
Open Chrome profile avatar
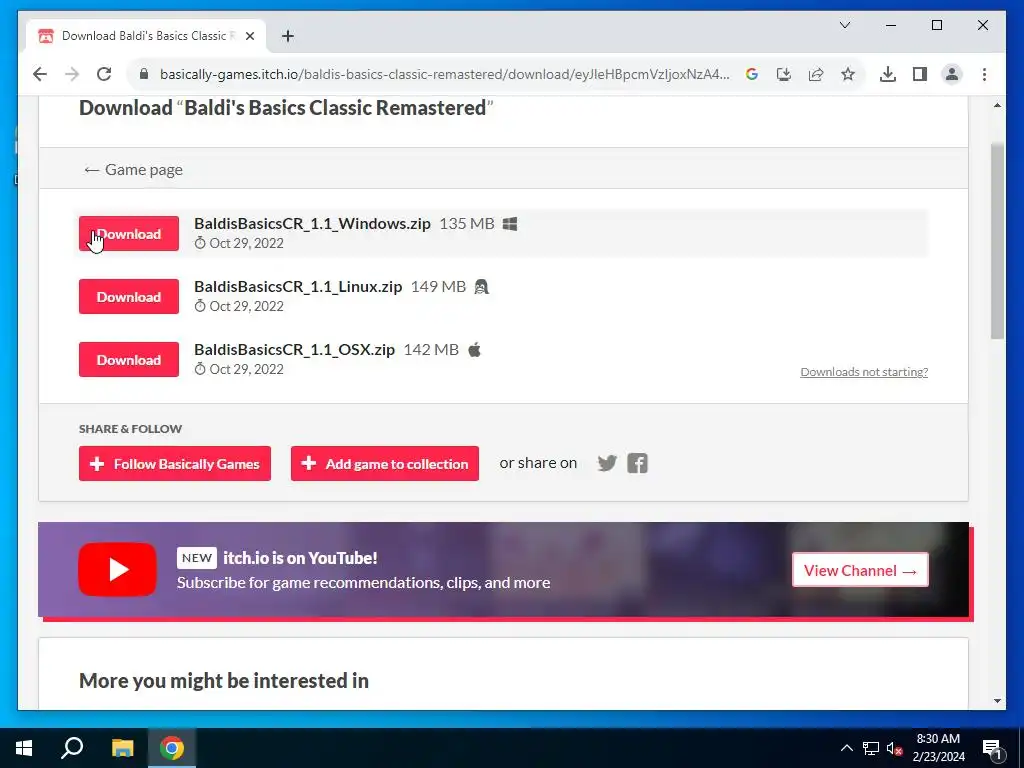coord(952,74)
